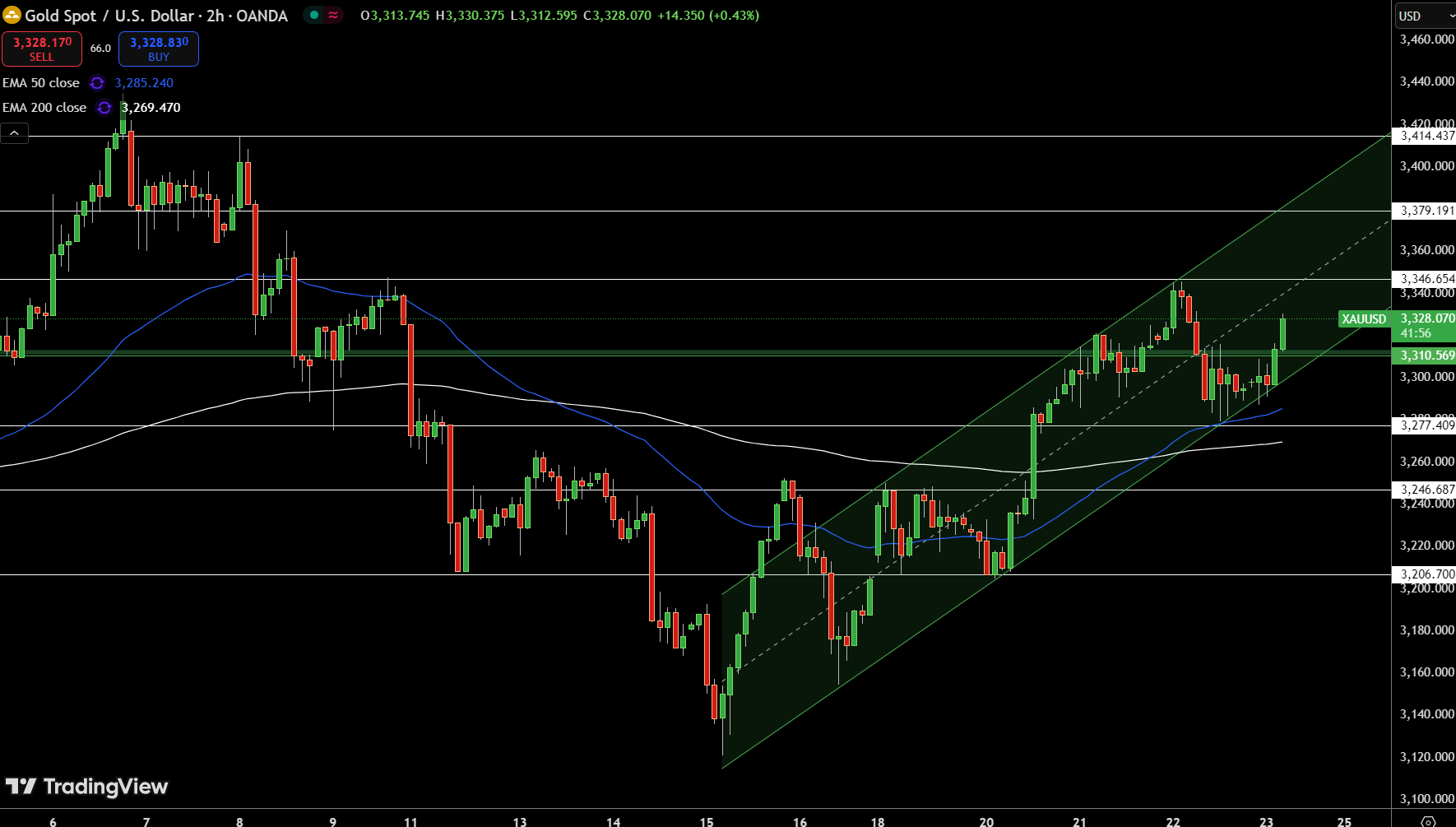This screenshot has width=1456, height=827.
Task: Click the 3,360.000 price scale label
Action: (1426, 250)
